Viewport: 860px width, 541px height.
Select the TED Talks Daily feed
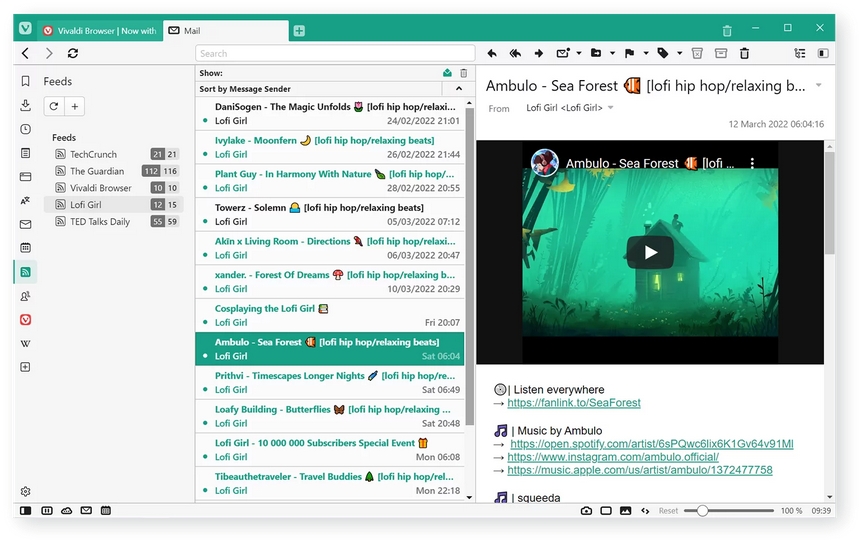coord(100,222)
